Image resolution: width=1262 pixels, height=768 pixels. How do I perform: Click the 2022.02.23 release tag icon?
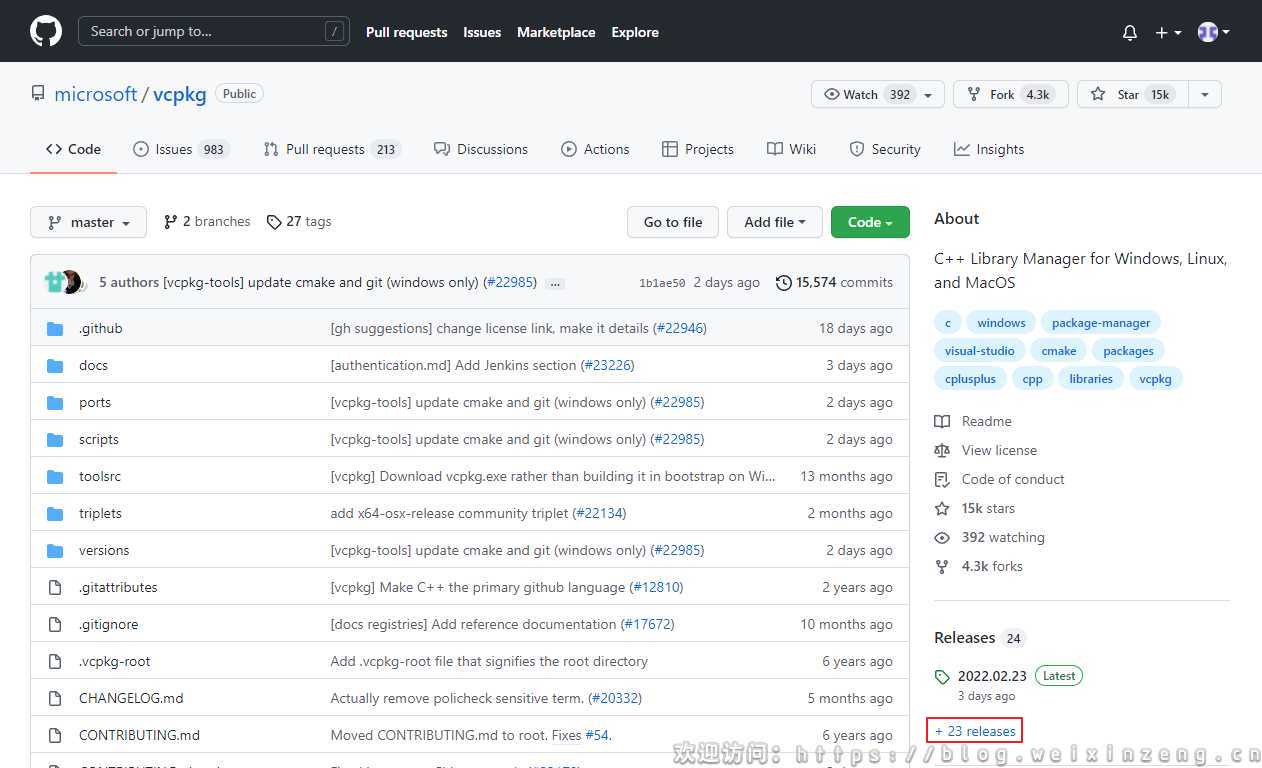click(942, 677)
